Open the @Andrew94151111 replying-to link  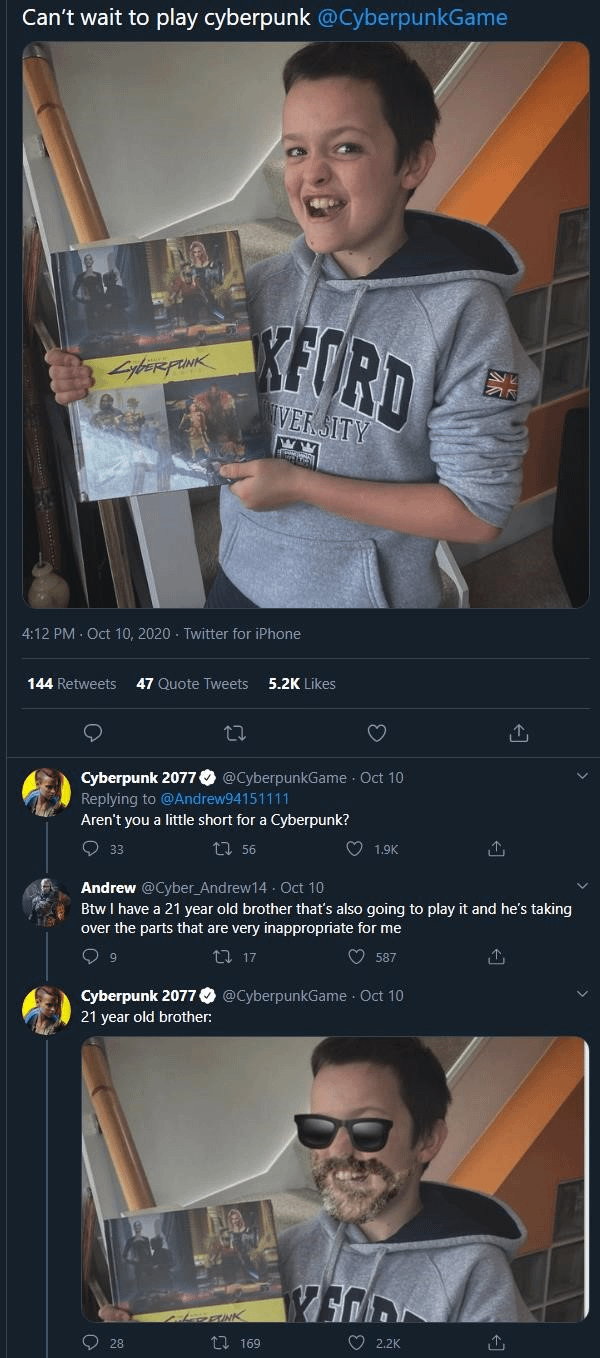224,798
